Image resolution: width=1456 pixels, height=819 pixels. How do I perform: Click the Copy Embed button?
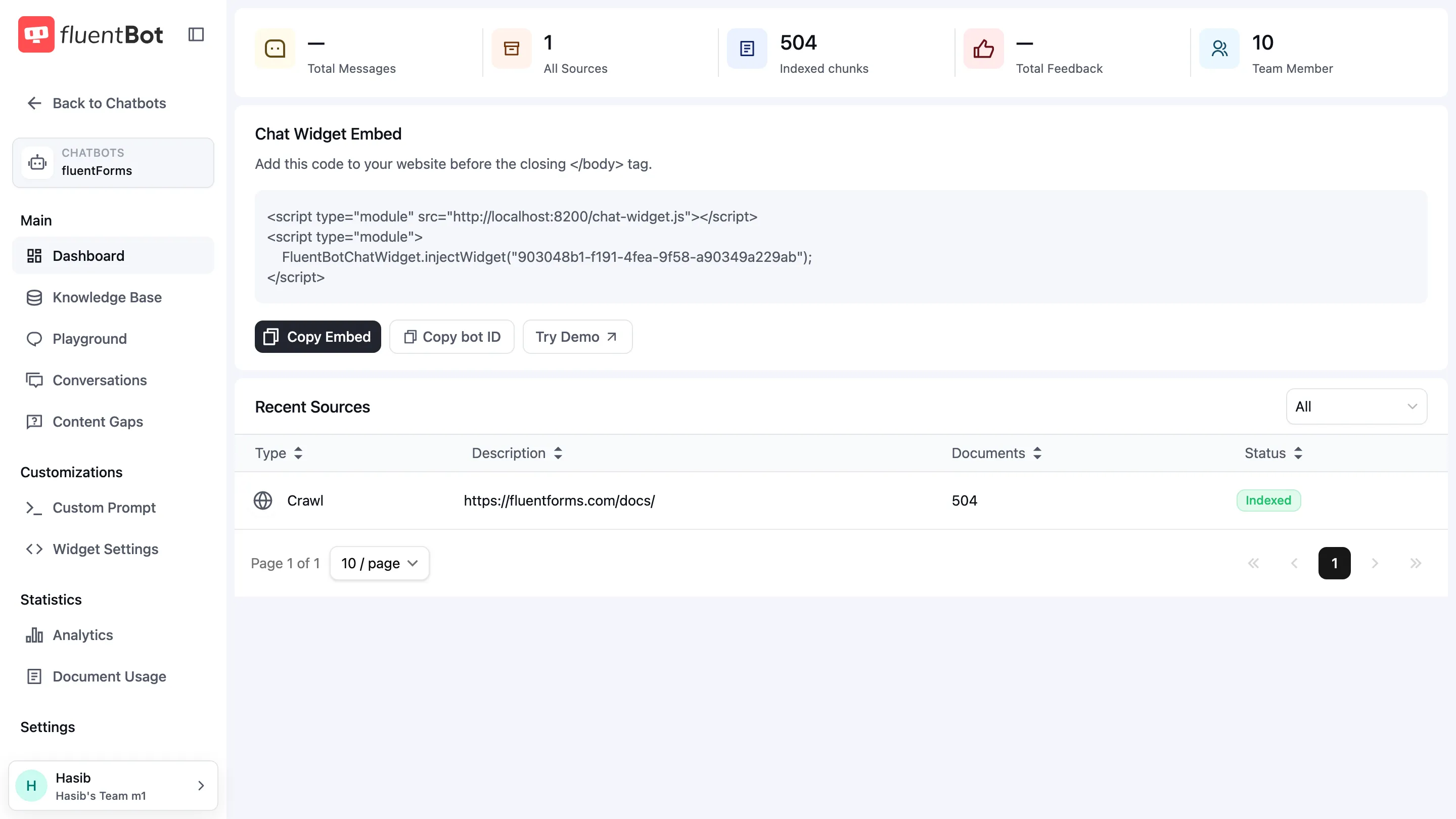(x=317, y=337)
